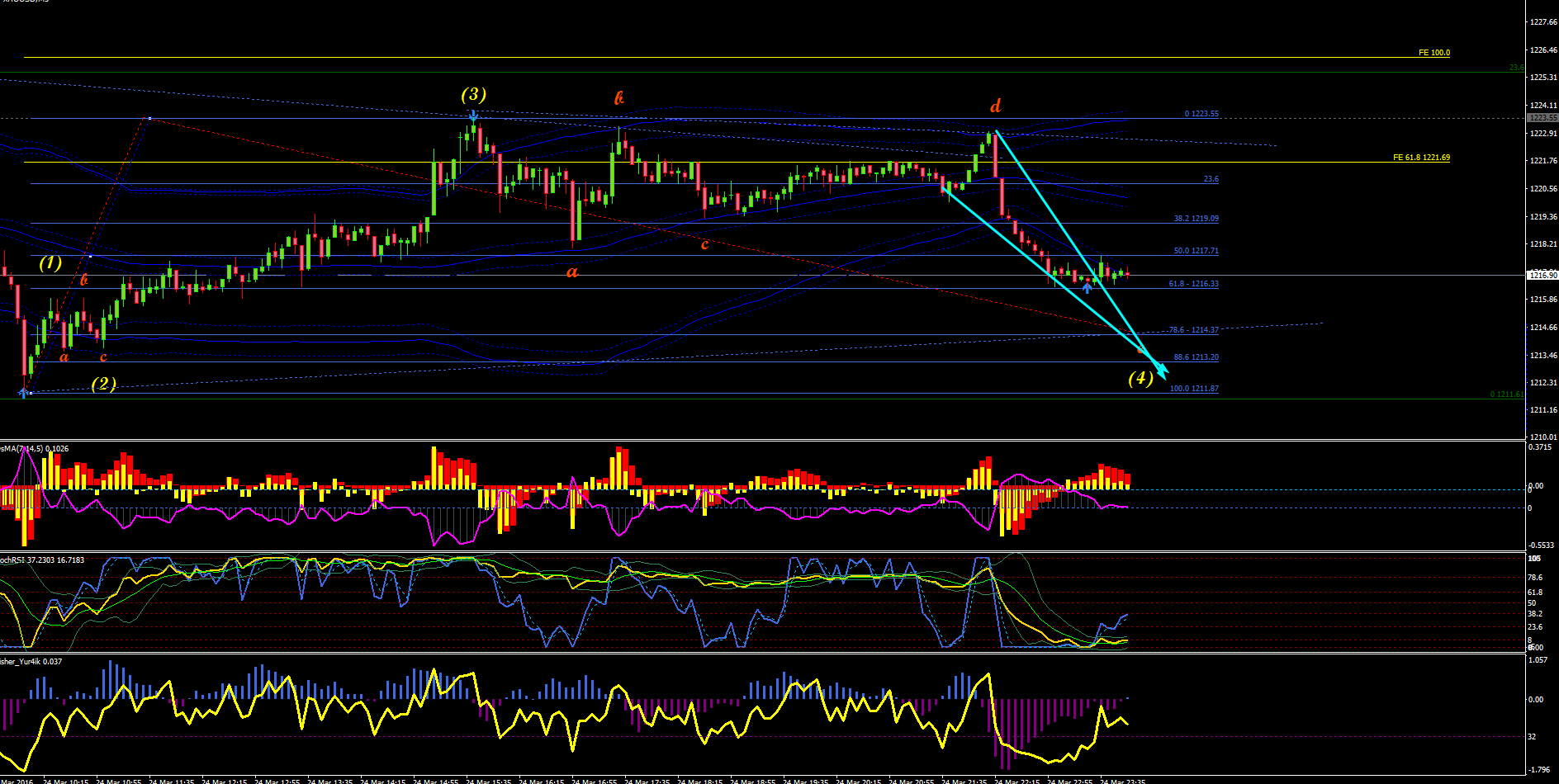Click the '24 Mar 14:15' time axis label

383,781
